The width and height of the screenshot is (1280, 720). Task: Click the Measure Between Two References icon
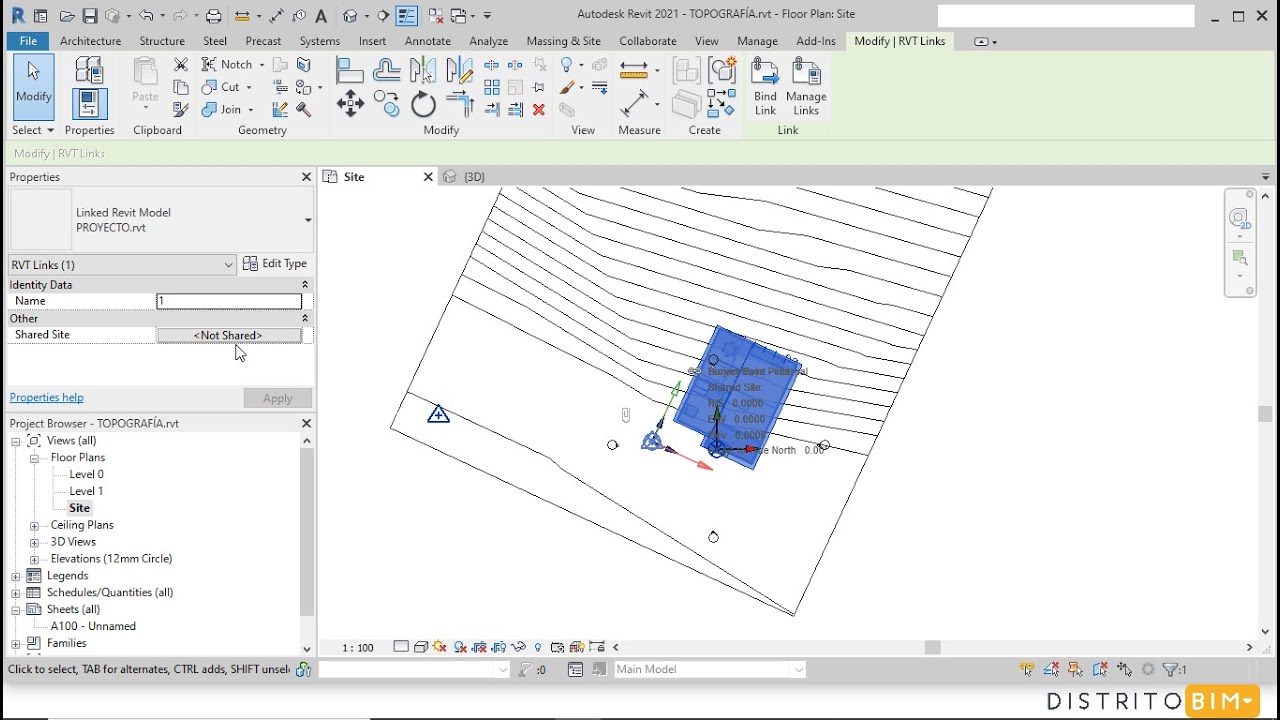pyautogui.click(x=634, y=103)
